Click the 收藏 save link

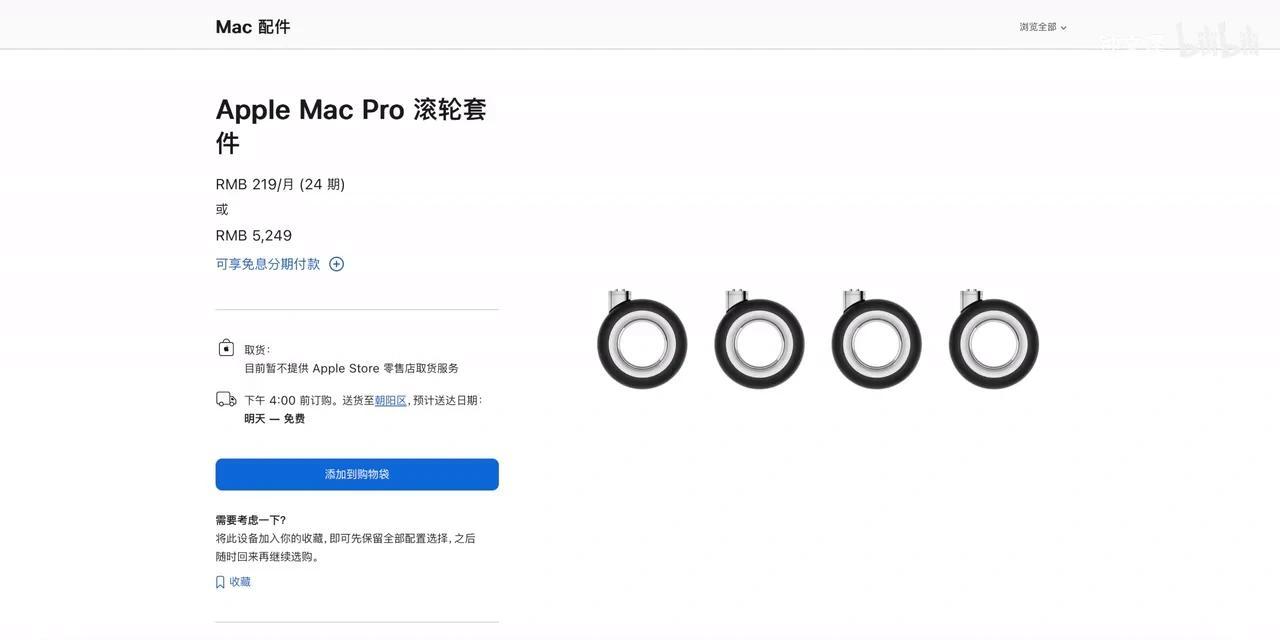coord(240,582)
